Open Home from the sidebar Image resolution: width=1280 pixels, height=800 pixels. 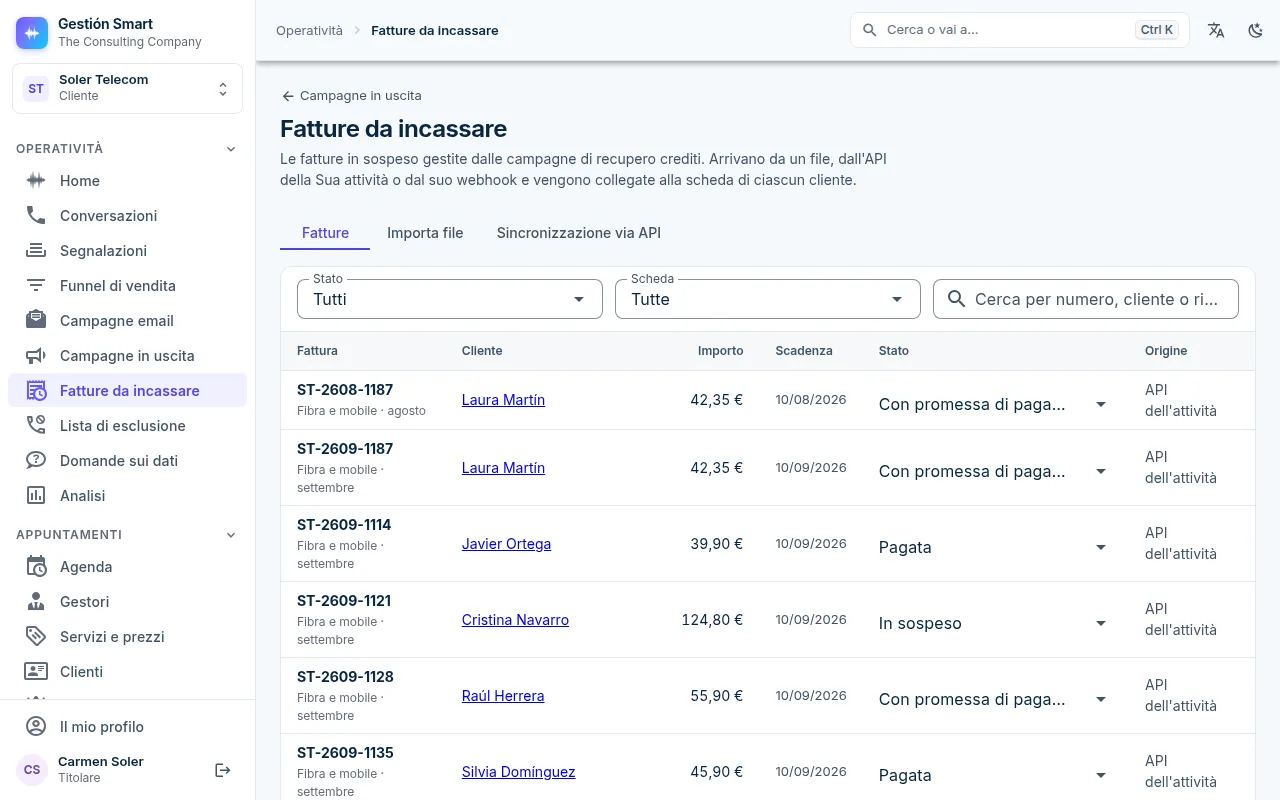point(127,181)
